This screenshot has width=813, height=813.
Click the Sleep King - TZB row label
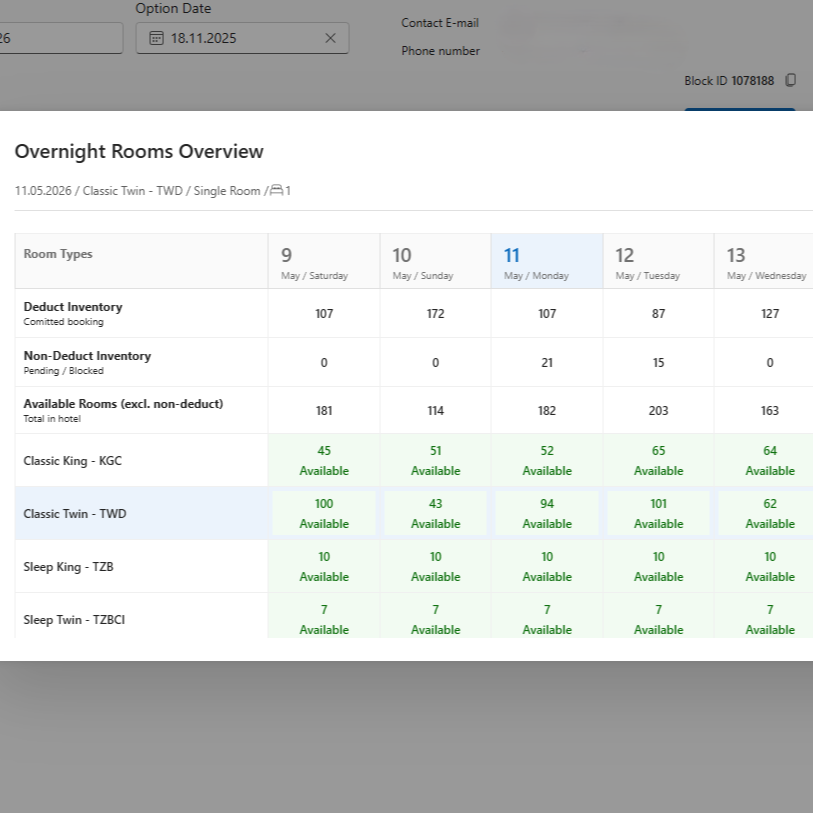pos(68,567)
